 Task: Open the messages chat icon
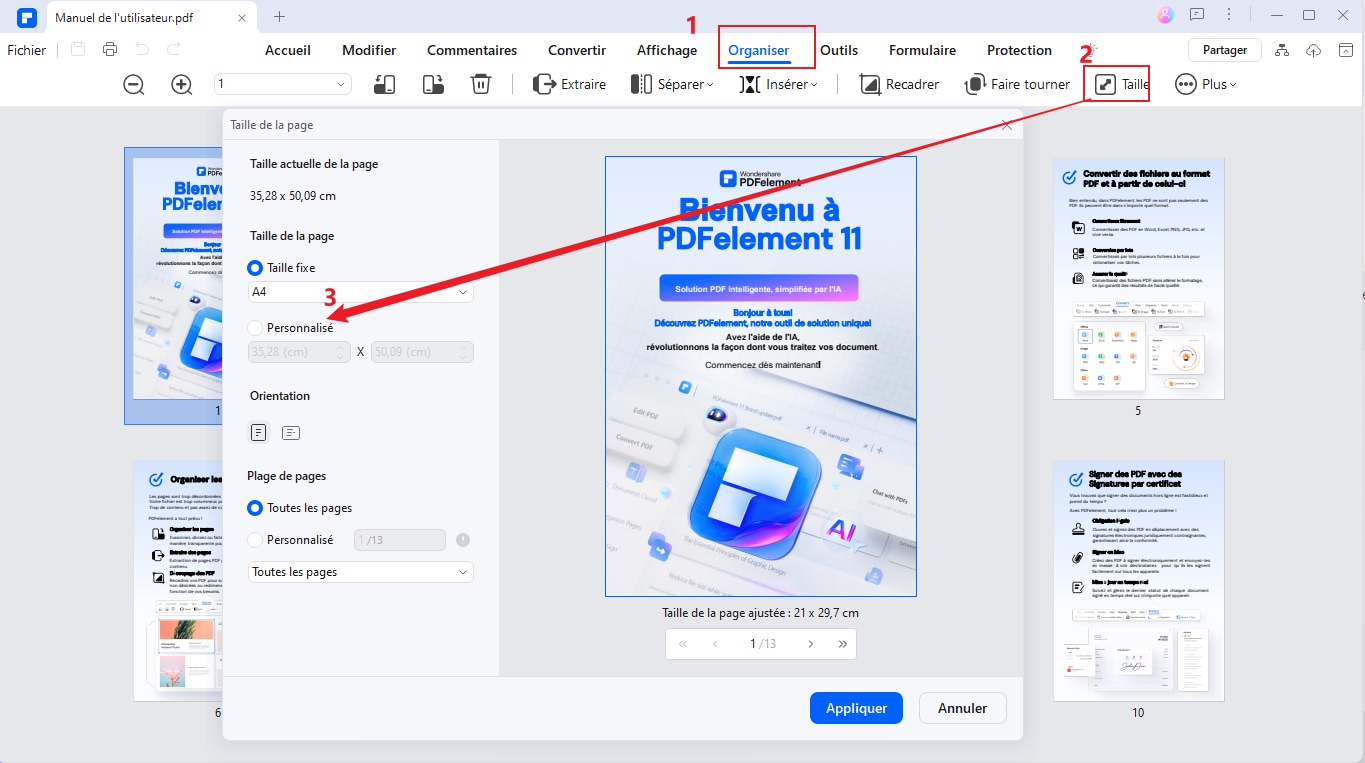coord(1197,15)
